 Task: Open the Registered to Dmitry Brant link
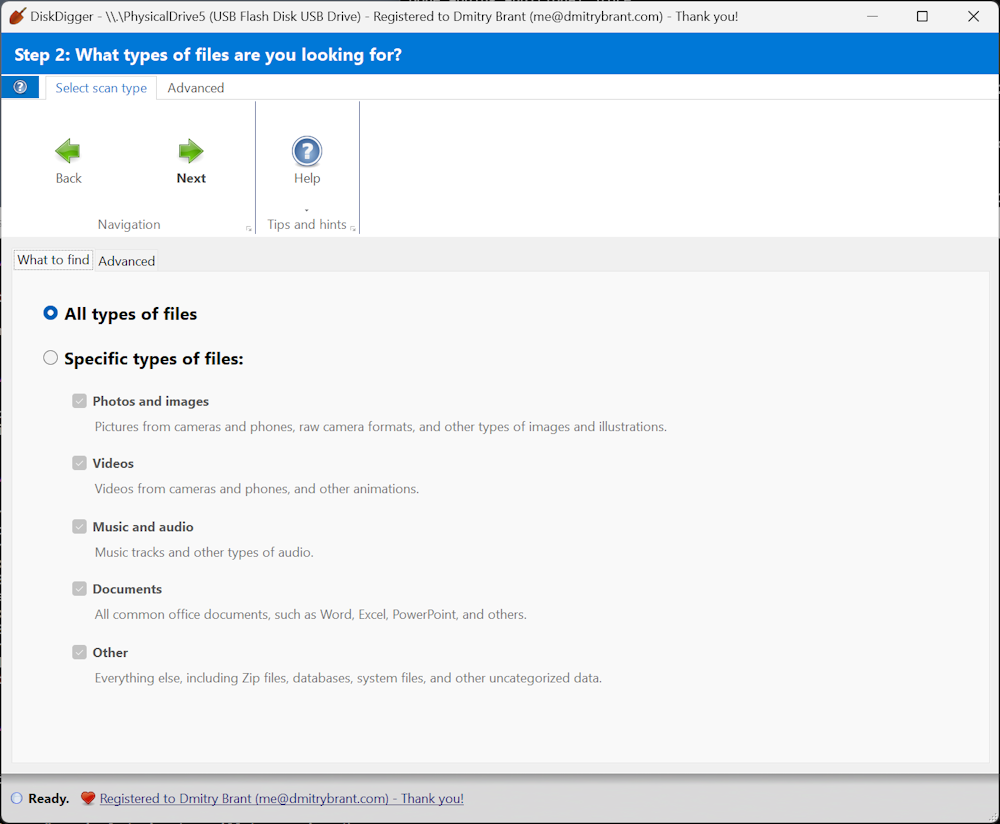point(281,798)
